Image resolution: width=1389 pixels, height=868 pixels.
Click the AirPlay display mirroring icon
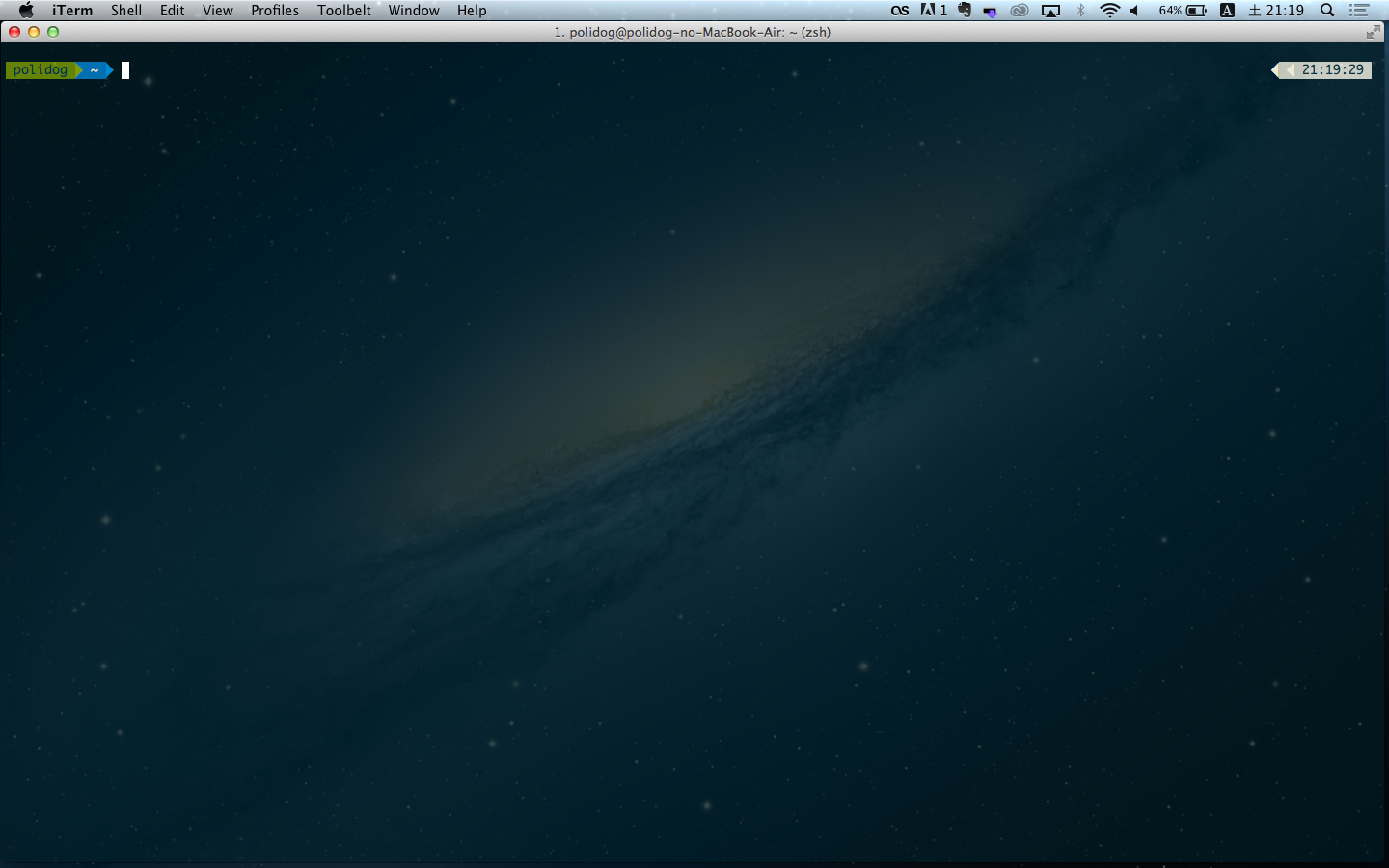click(x=1050, y=10)
